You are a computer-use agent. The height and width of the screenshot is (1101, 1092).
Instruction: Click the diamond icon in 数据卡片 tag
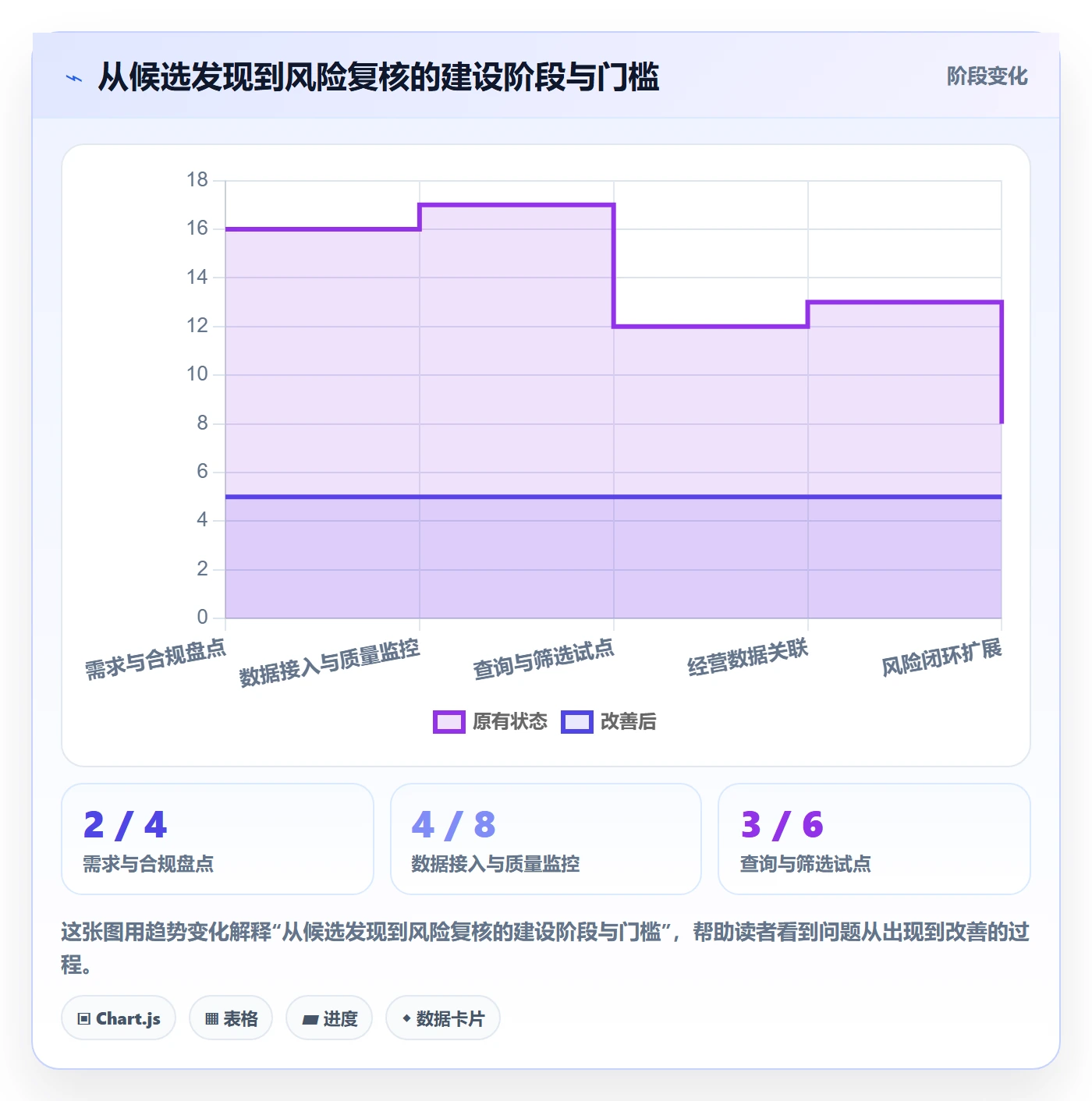pos(406,1018)
